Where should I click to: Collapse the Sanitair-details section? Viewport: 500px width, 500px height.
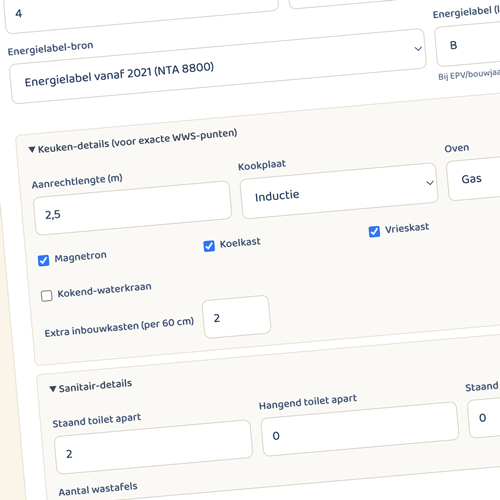point(91,386)
